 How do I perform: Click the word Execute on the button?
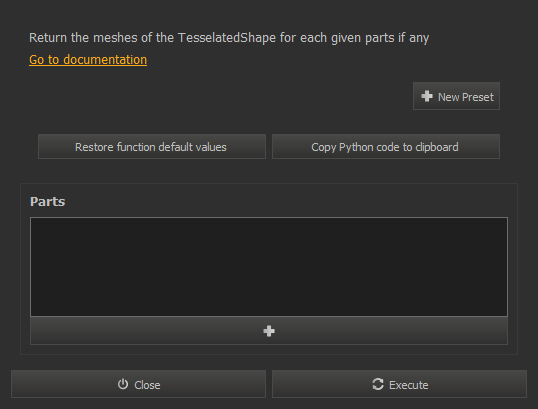pyautogui.click(x=409, y=385)
